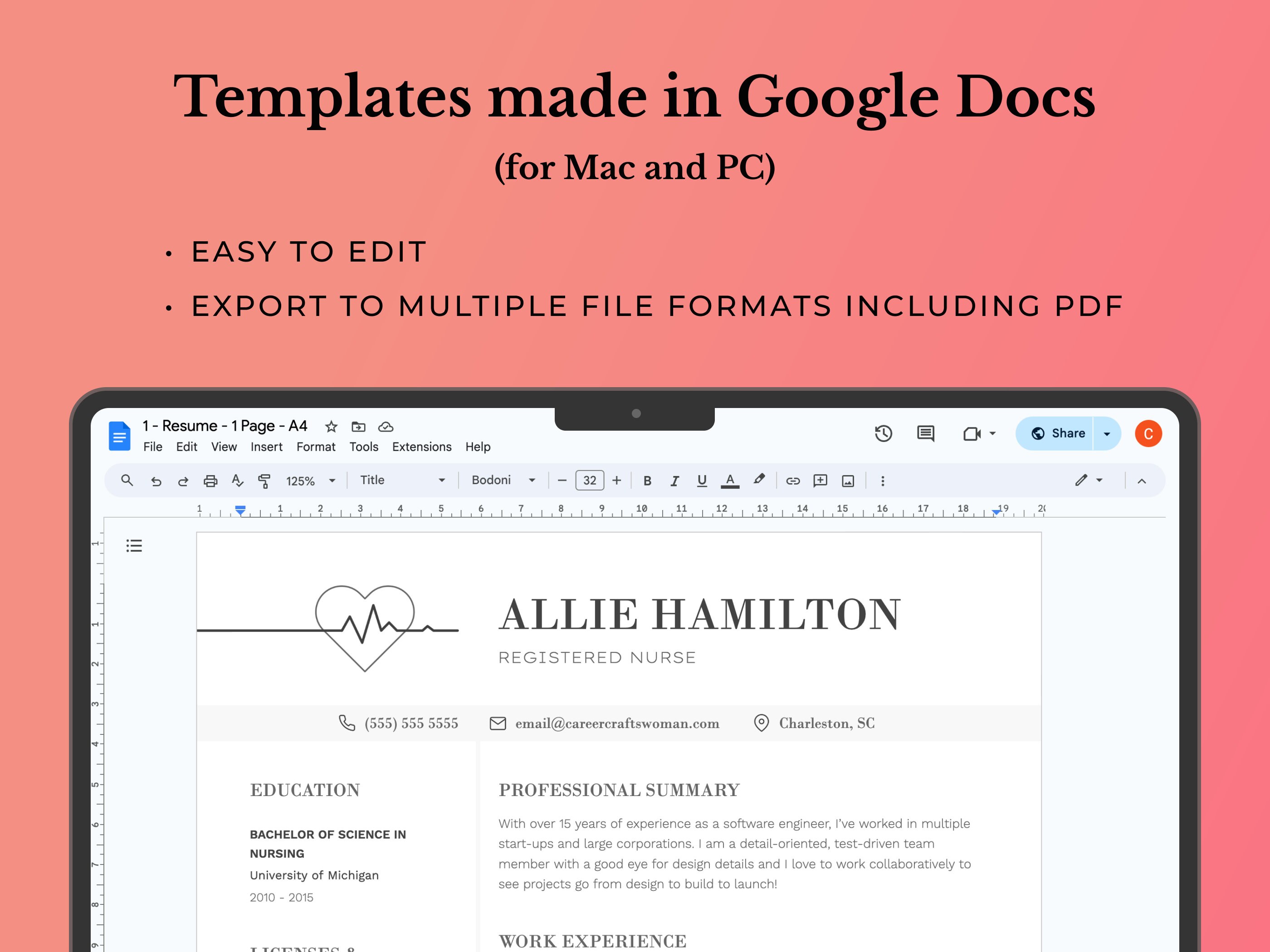This screenshot has height=952, width=1270.
Task: Start a Meet call with the camera icon
Action: coord(972,434)
